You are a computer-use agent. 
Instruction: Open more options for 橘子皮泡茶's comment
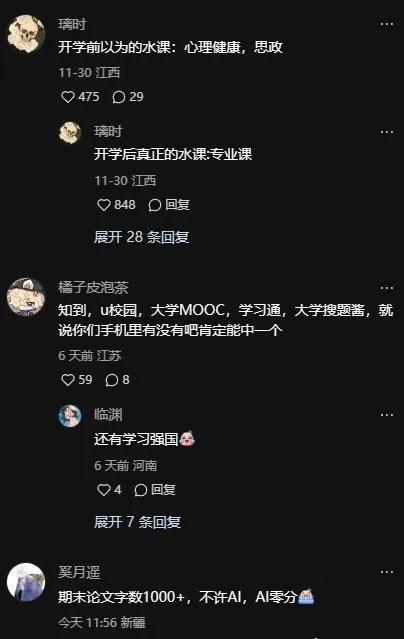(386, 288)
